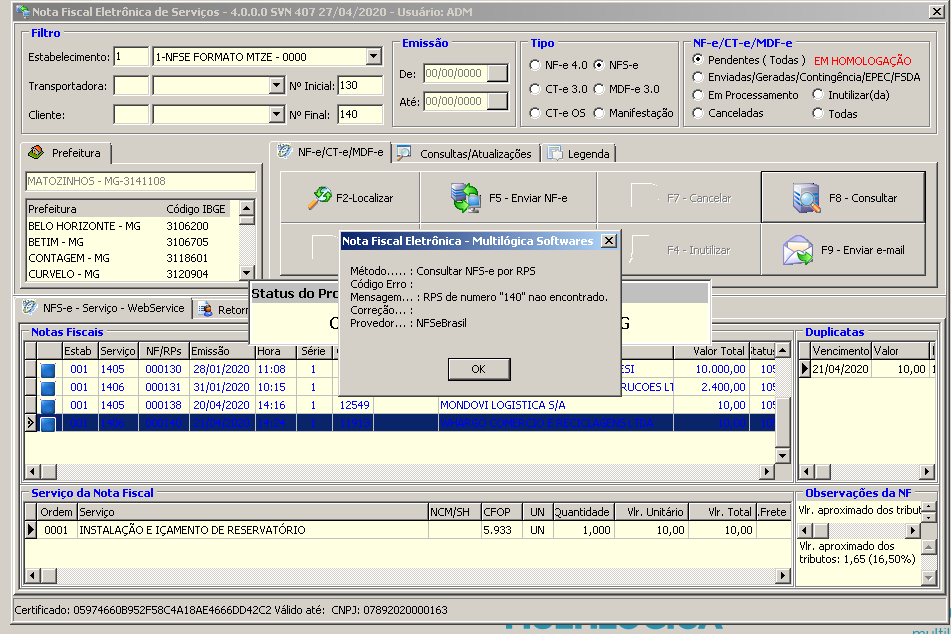Open the Emissão Até date picker button

pyautogui.click(x=497, y=101)
